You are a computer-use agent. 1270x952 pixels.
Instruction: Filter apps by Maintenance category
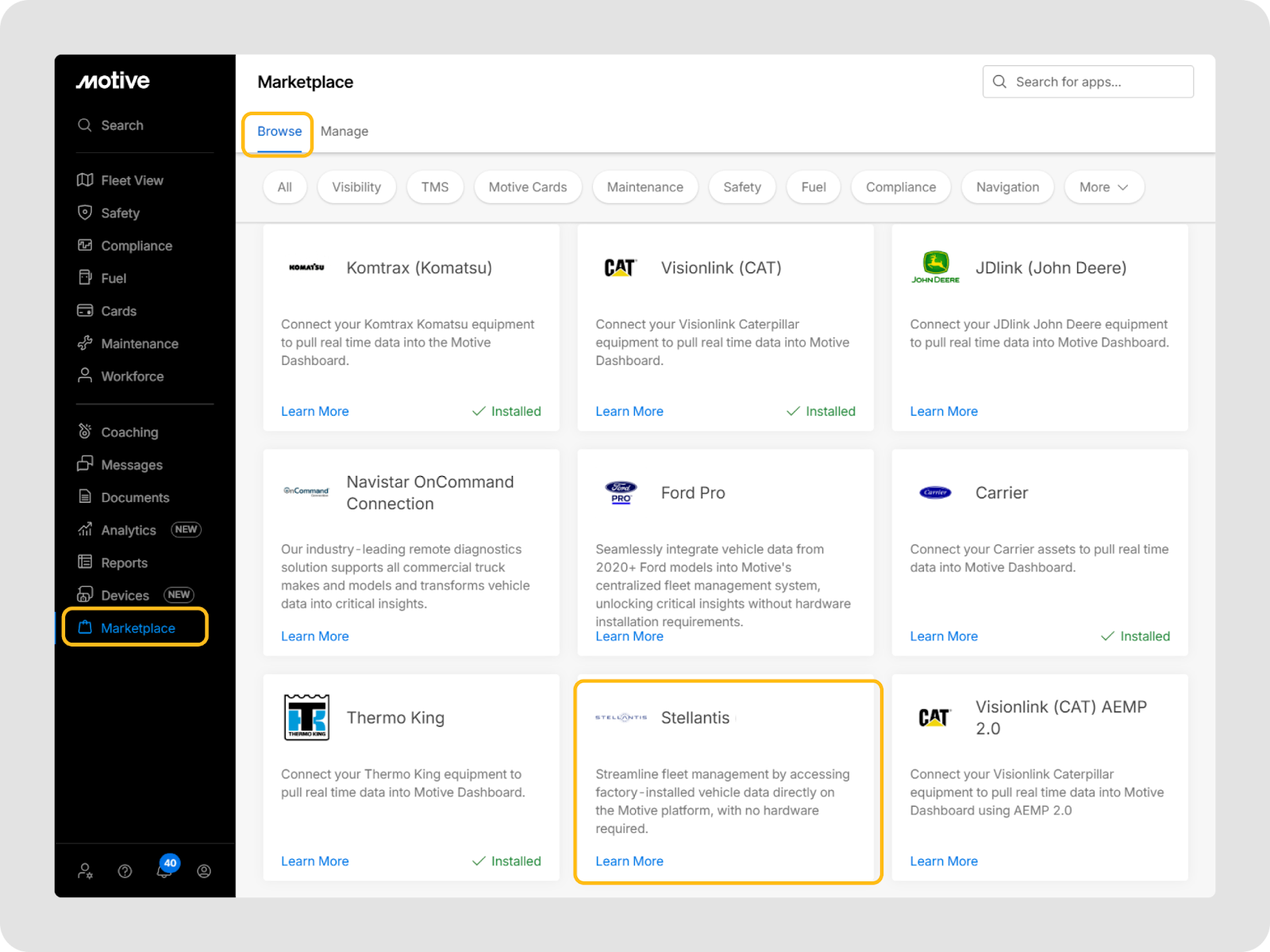[645, 187]
